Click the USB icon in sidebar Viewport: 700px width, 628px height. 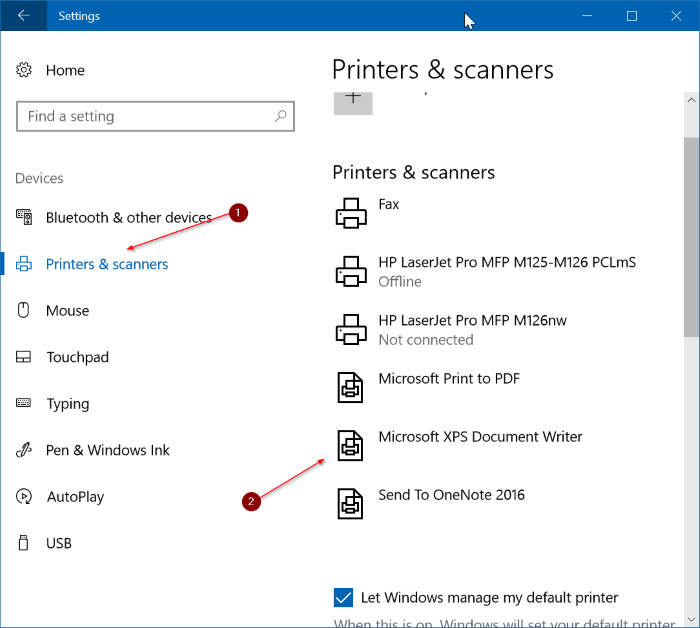click(23, 543)
